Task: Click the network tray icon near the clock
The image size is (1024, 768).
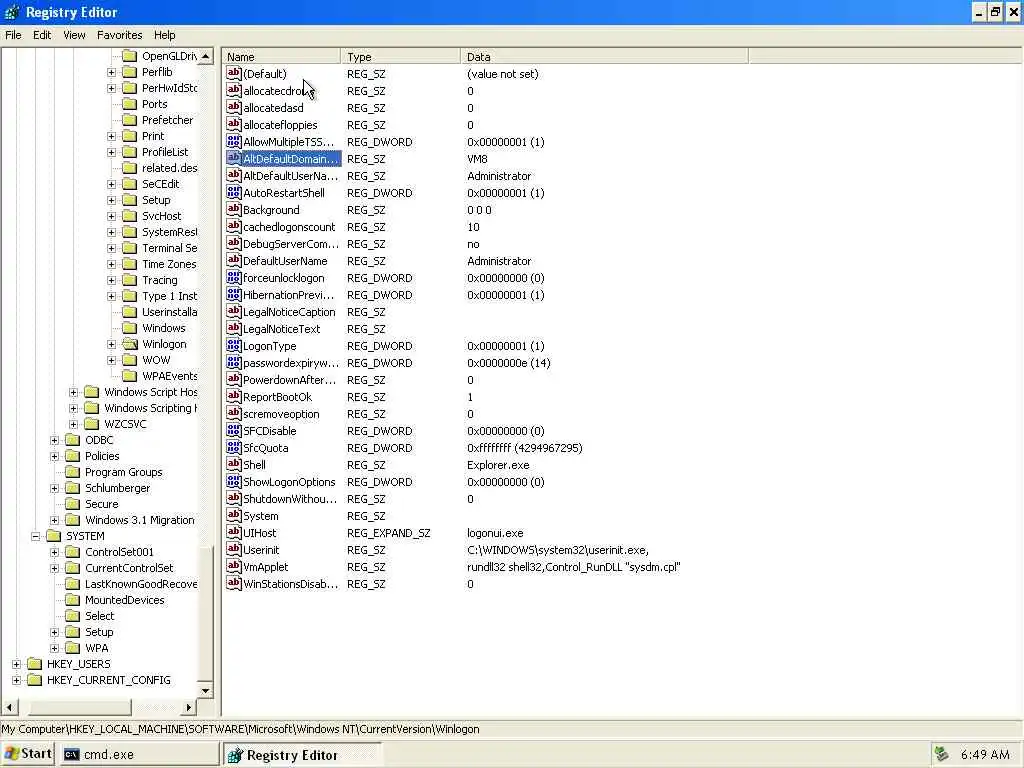Action: pyautogui.click(x=941, y=754)
